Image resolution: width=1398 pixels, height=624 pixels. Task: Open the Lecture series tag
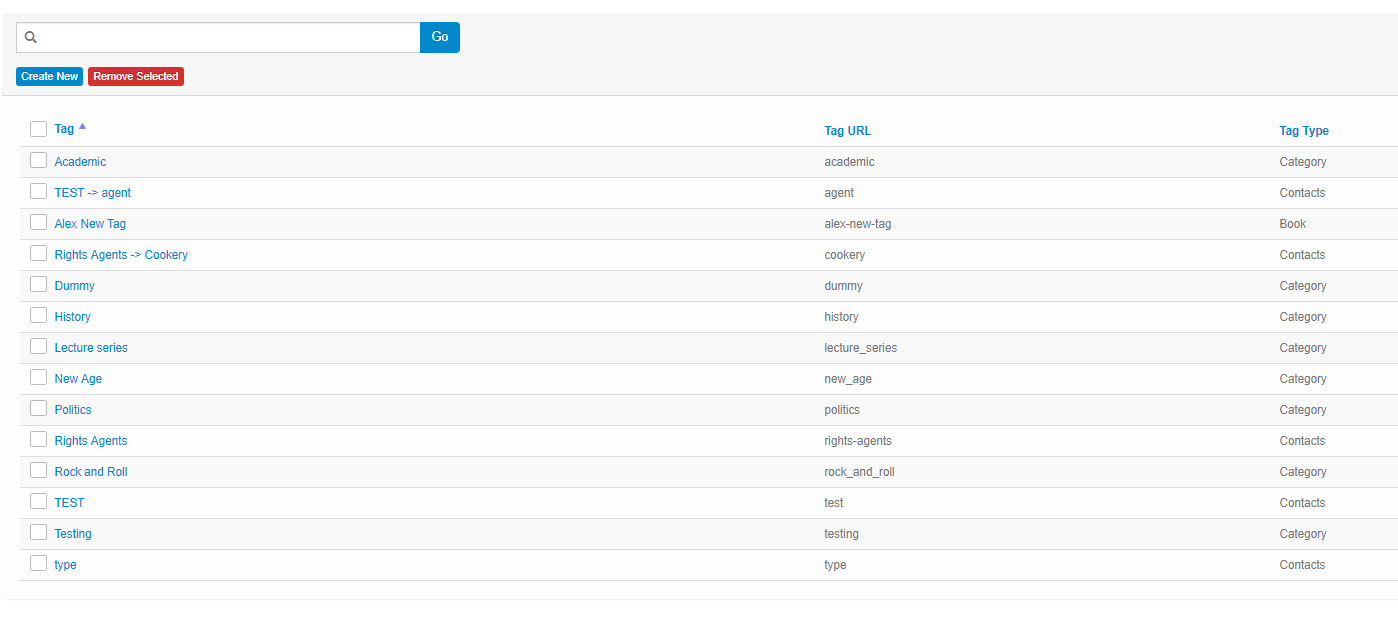91,348
